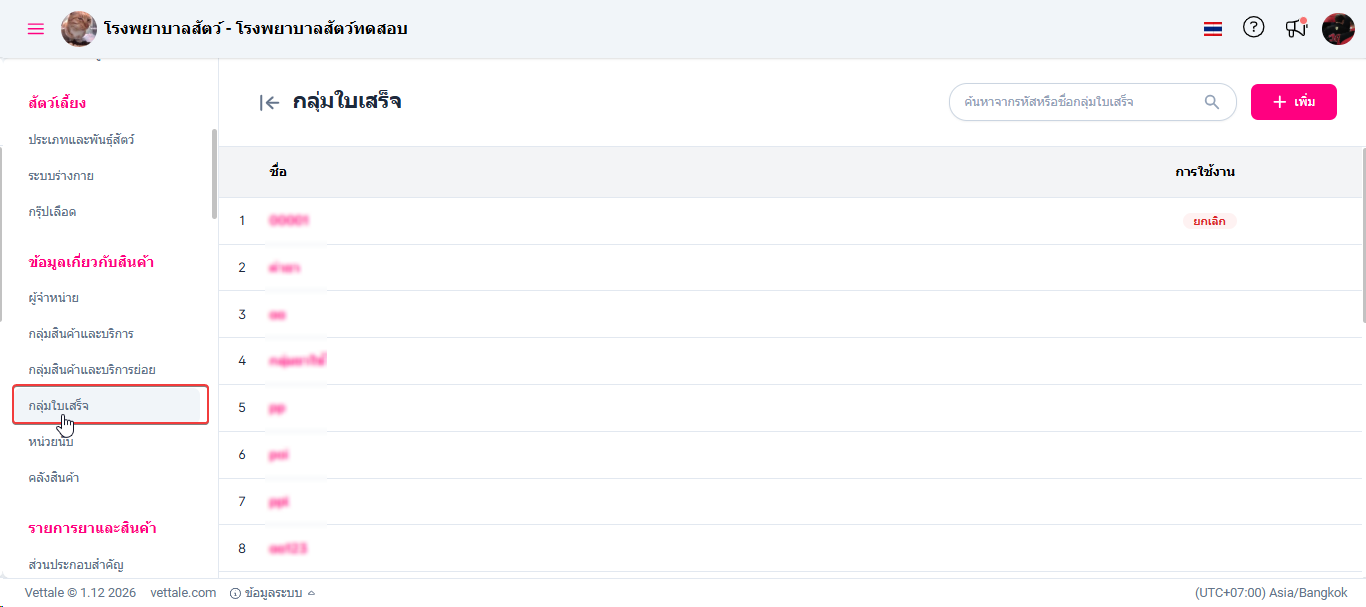
Task: Go to ผู้จำหน่าย sidebar item
Action: [54, 298]
